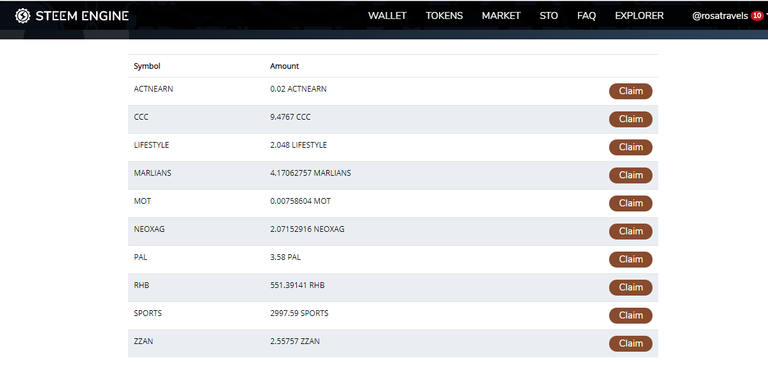Viewport: 768px width, 365px height.
Task: Claim the ZZAN token reward
Action: pos(630,343)
